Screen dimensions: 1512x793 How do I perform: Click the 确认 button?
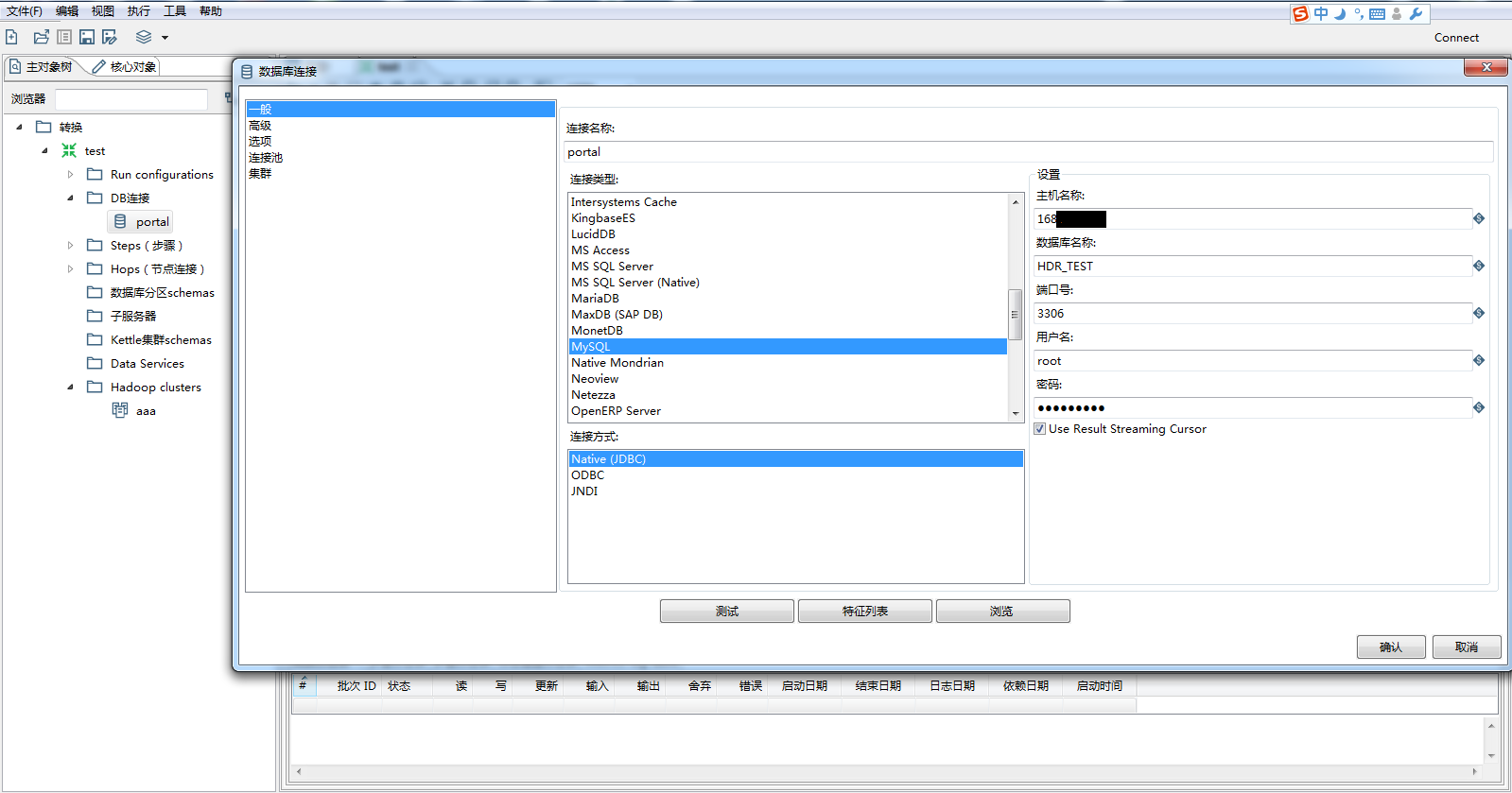point(1391,647)
